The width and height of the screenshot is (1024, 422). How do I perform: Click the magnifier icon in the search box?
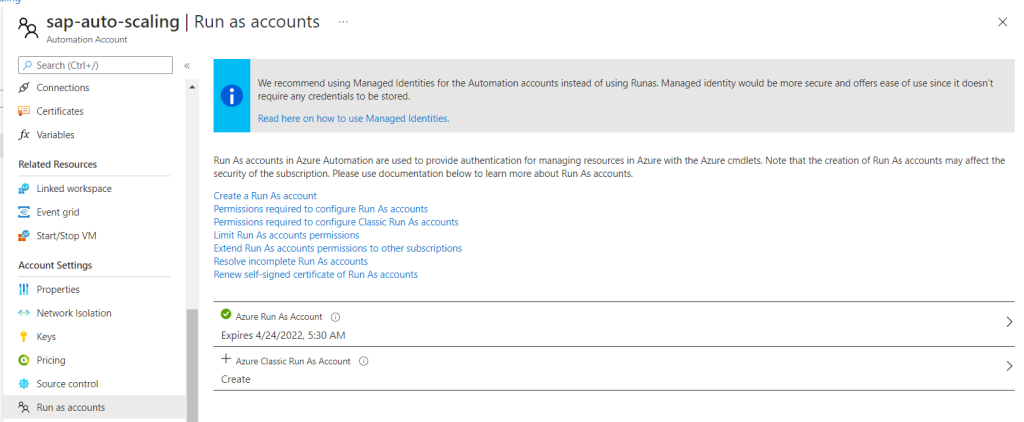click(27, 65)
